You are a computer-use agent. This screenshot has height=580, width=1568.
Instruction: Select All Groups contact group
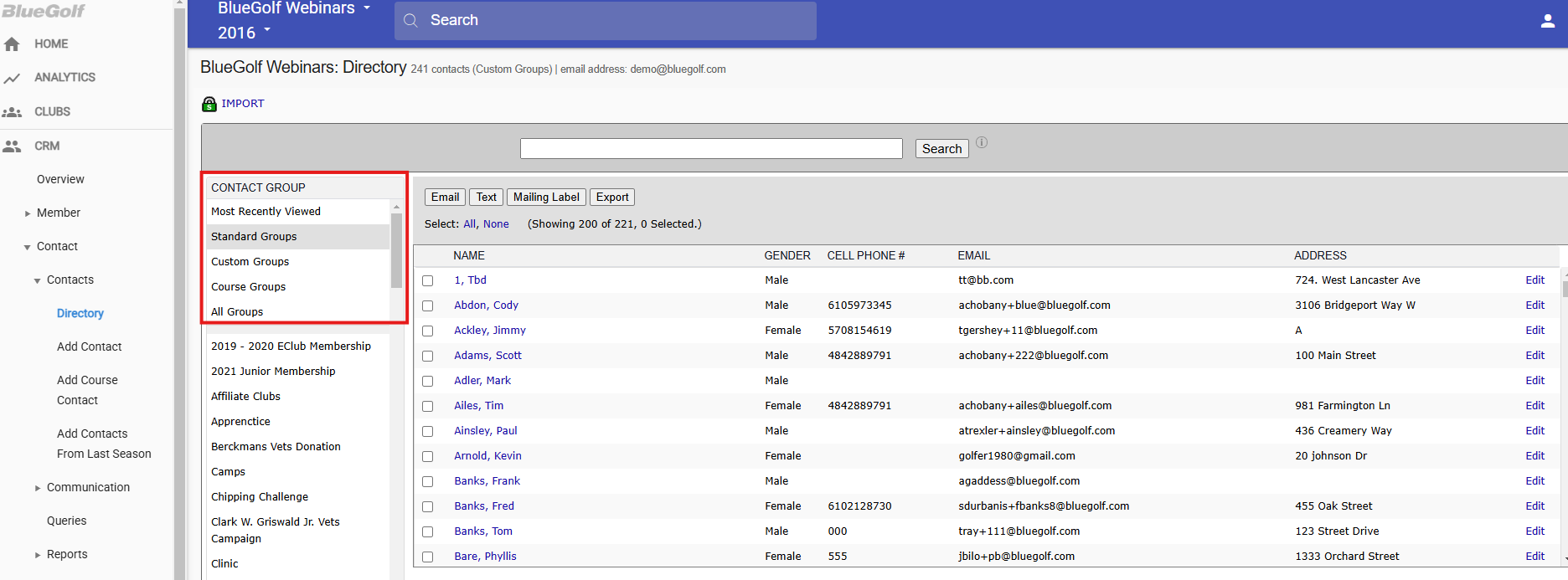(x=298, y=312)
